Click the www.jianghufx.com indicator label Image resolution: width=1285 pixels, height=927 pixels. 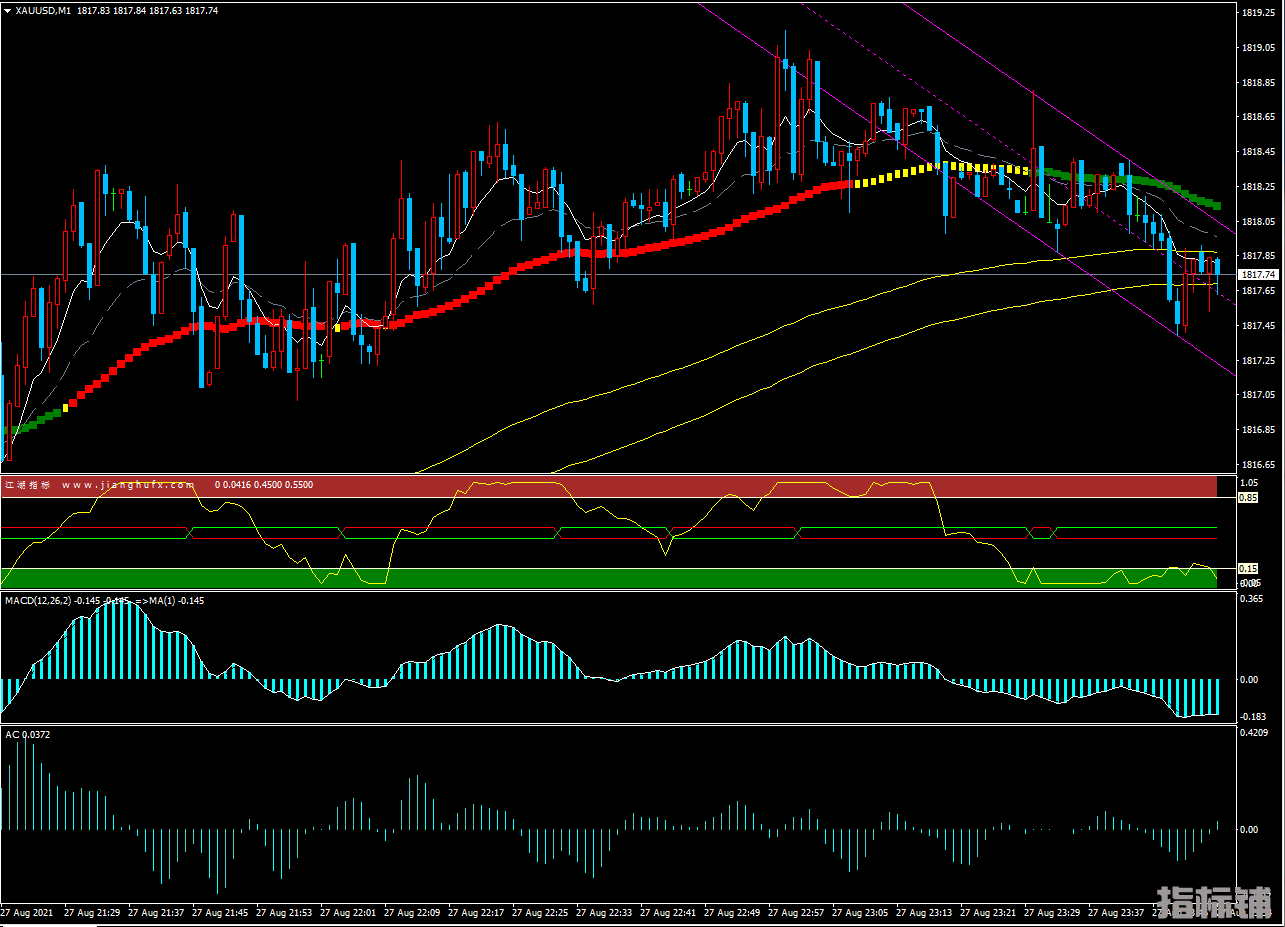coord(128,485)
